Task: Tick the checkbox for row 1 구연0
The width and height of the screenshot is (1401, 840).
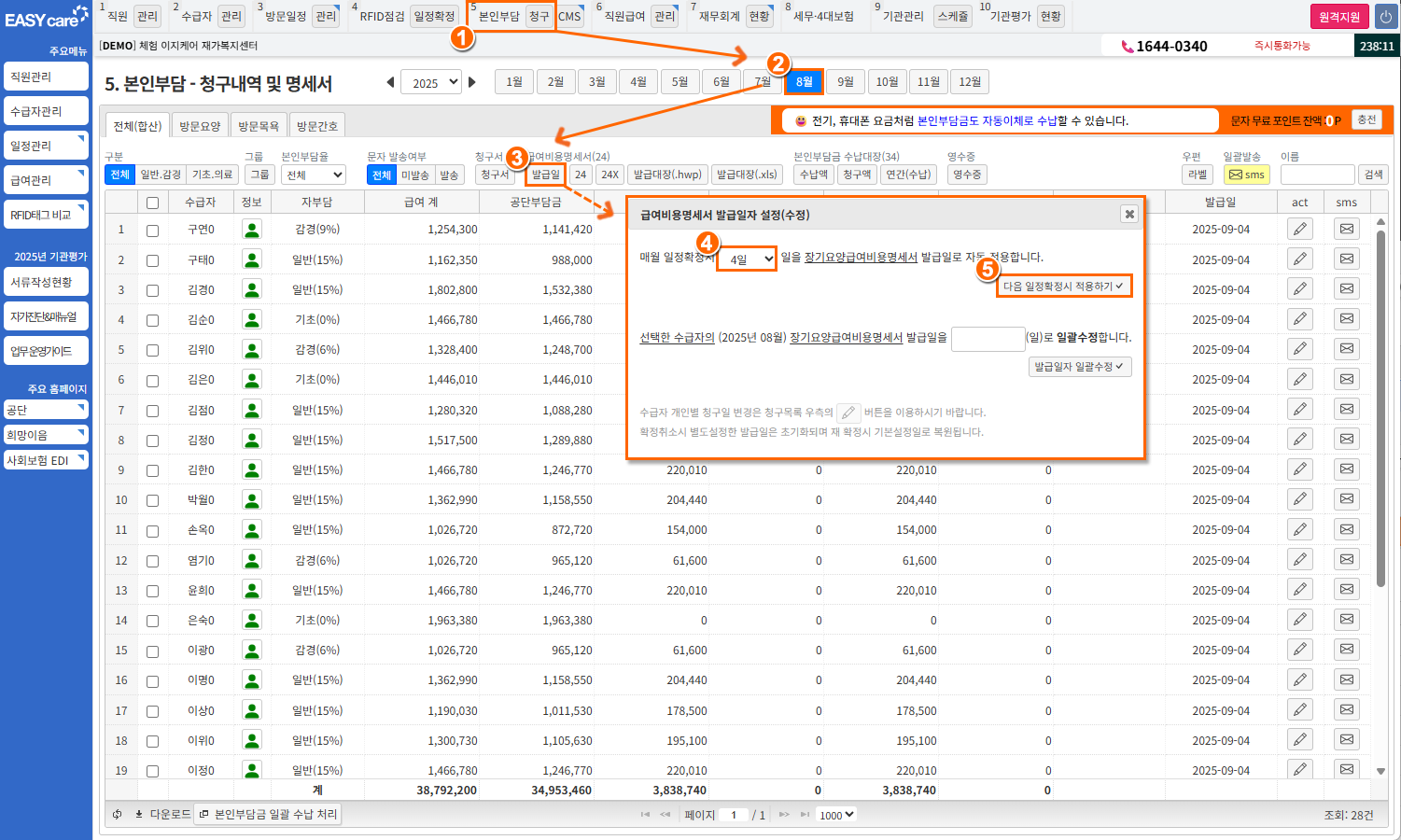Action: [x=152, y=230]
